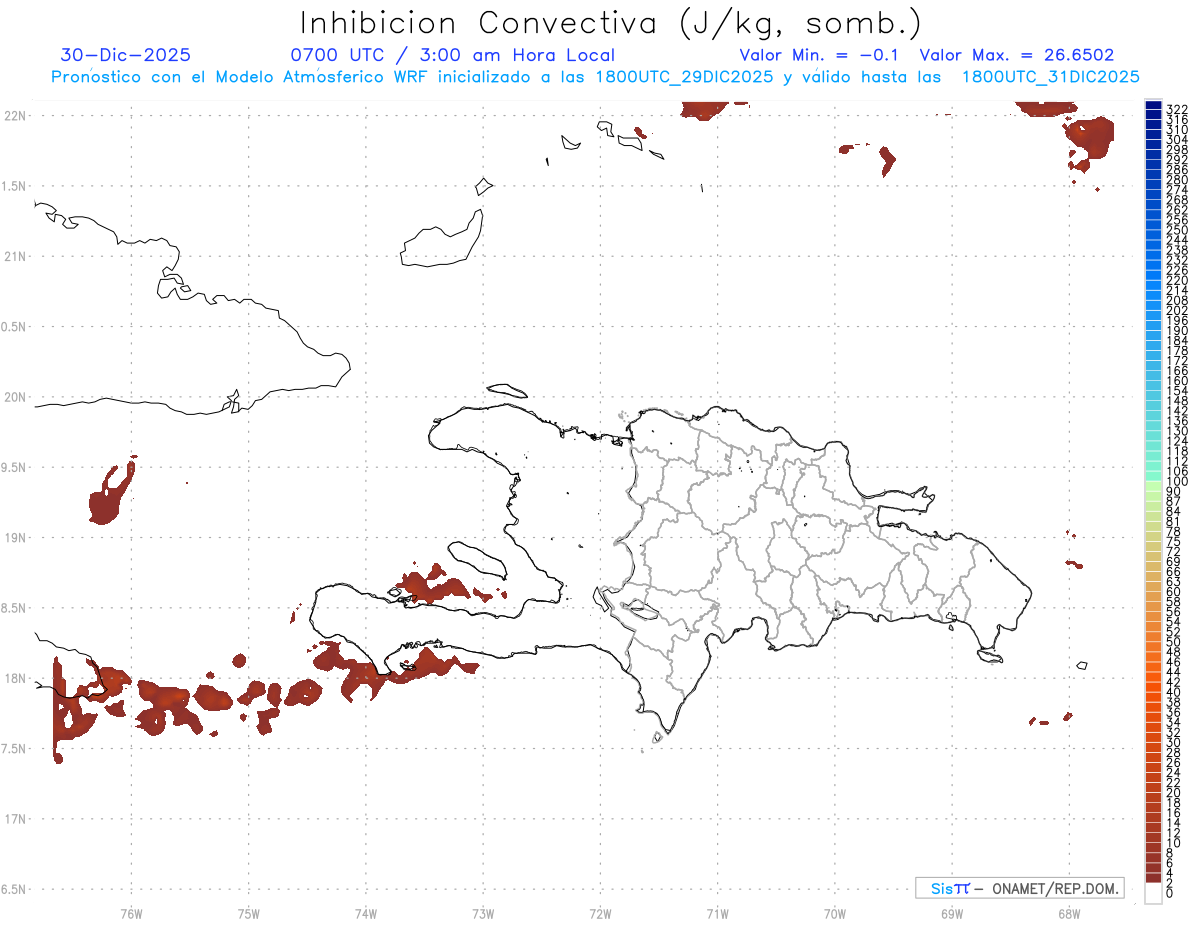The image size is (1200, 927).
Task: Click the '22N' latitude label
Action: (x=16, y=115)
